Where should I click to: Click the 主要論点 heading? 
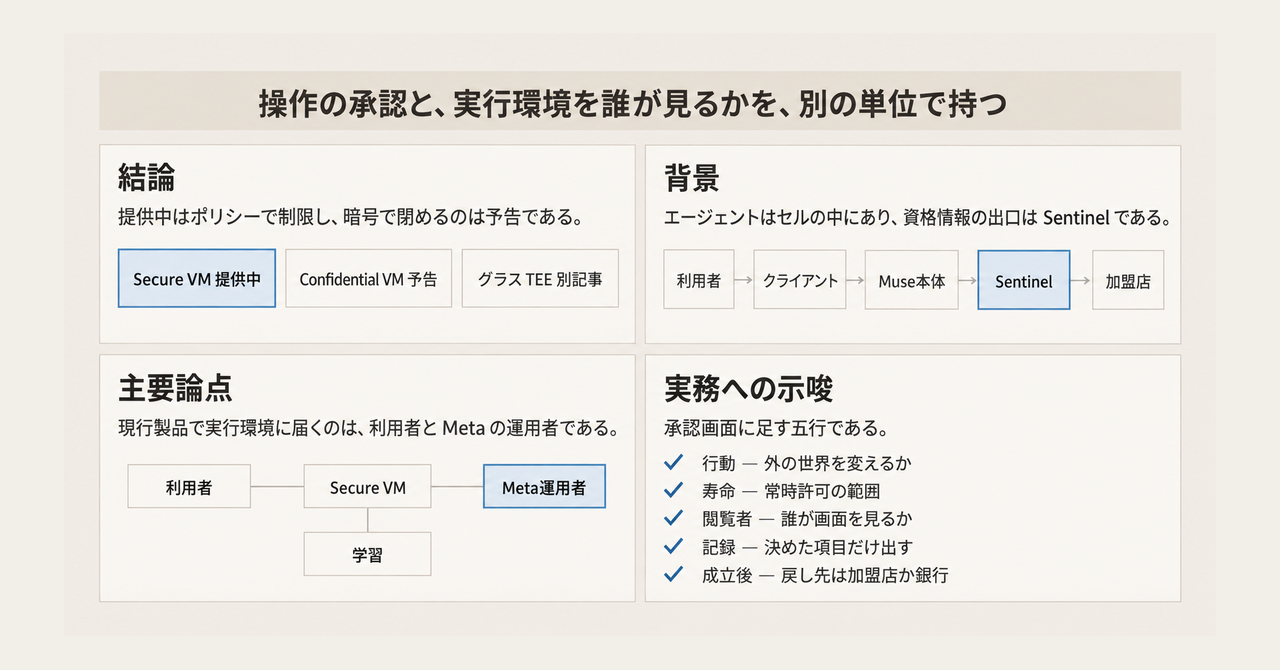[x=175, y=387]
